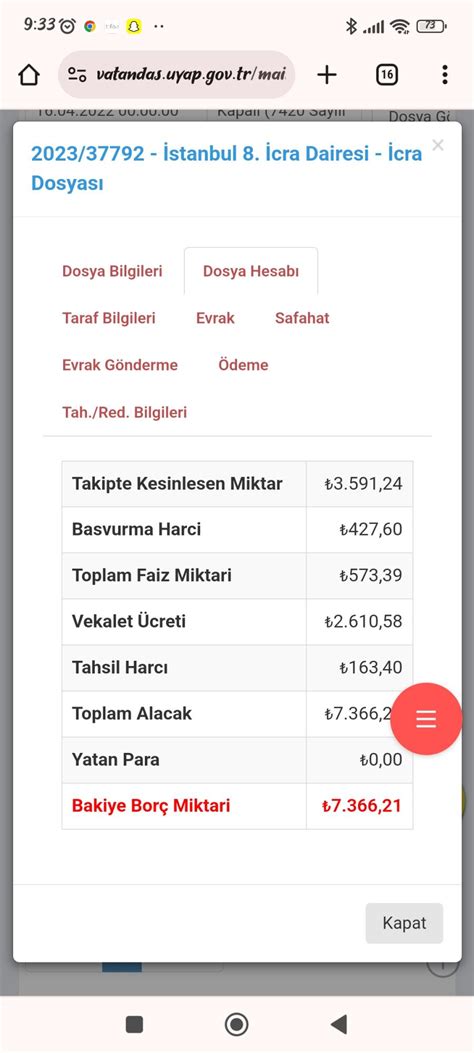Open the Evrak Gönderme tab
The image size is (474, 1053).
[x=120, y=365]
